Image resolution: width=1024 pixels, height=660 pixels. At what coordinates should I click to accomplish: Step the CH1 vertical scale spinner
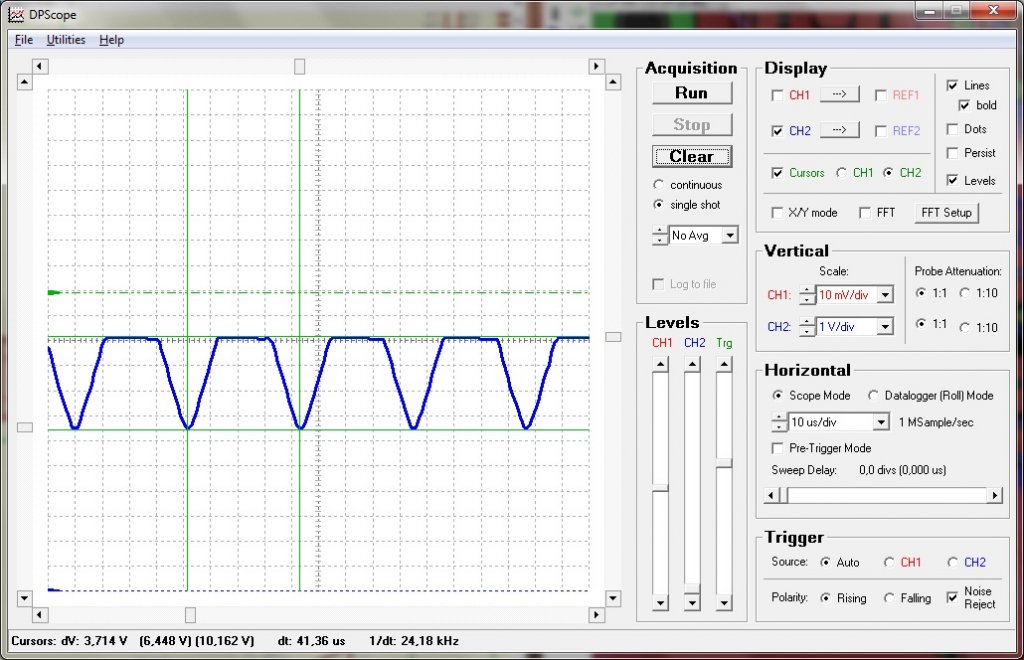[x=807, y=295]
